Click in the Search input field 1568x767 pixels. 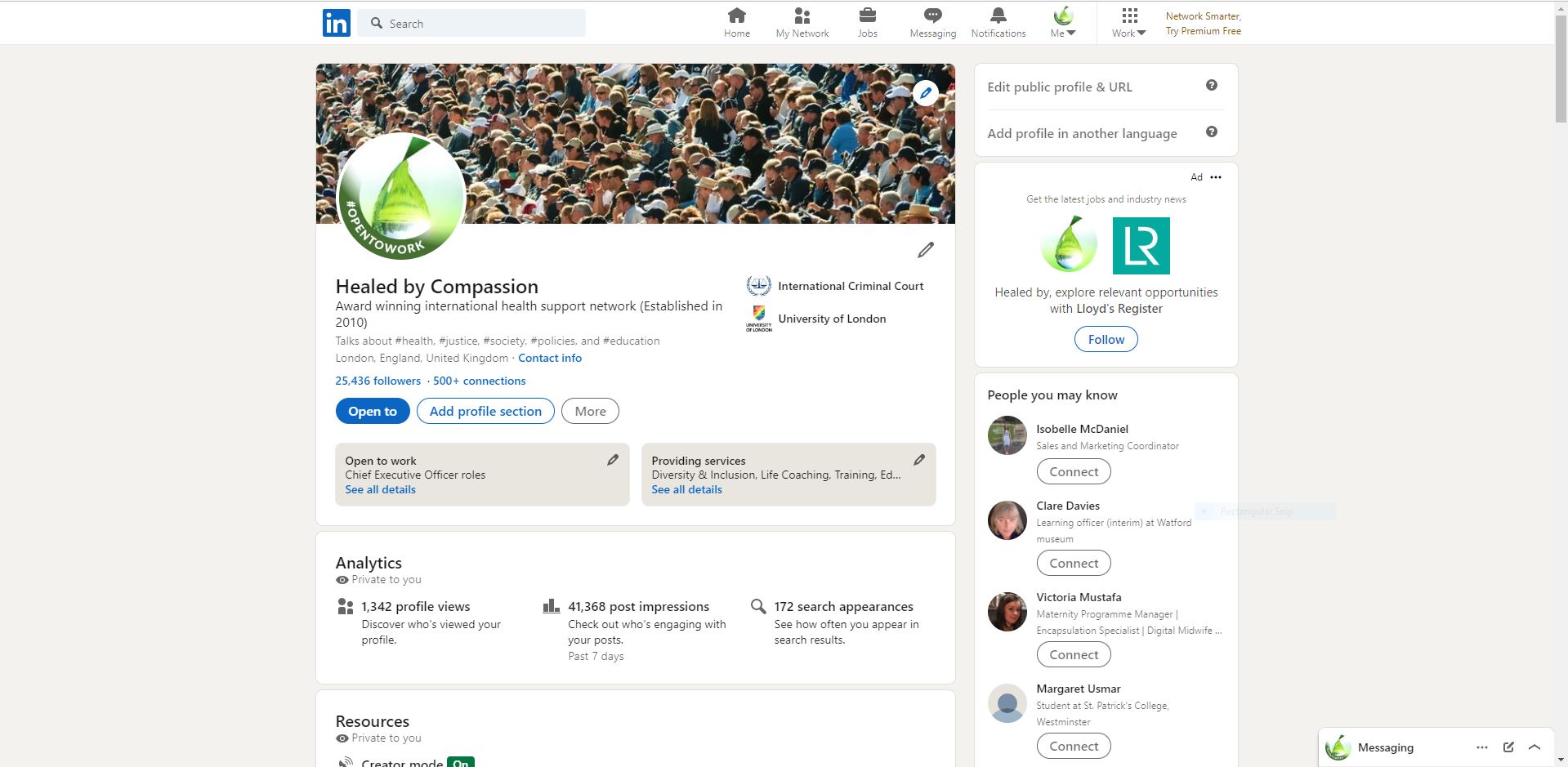point(482,24)
